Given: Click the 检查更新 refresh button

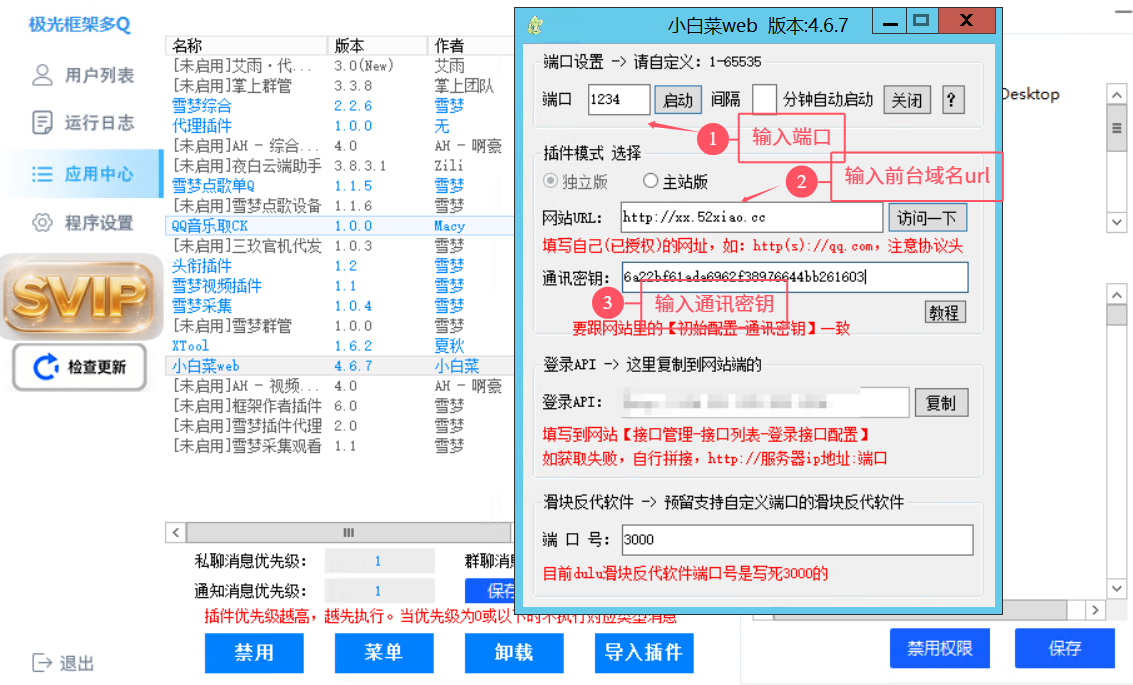Looking at the screenshot, I should click(80, 367).
